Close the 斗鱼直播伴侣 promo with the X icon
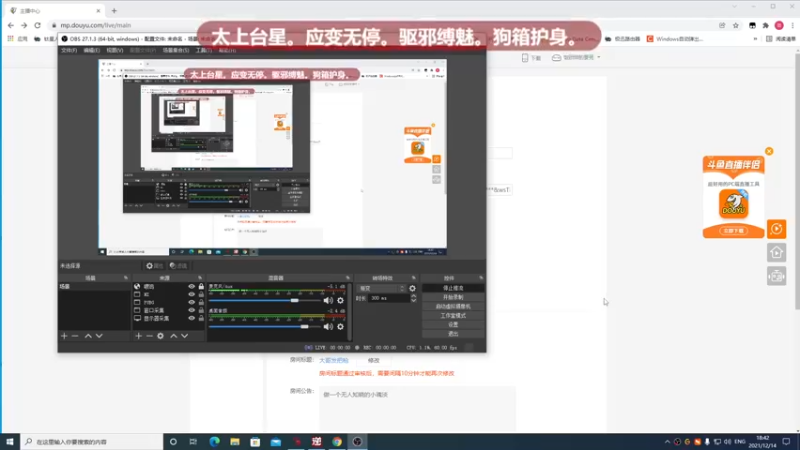This screenshot has height=450, width=800. (x=769, y=152)
